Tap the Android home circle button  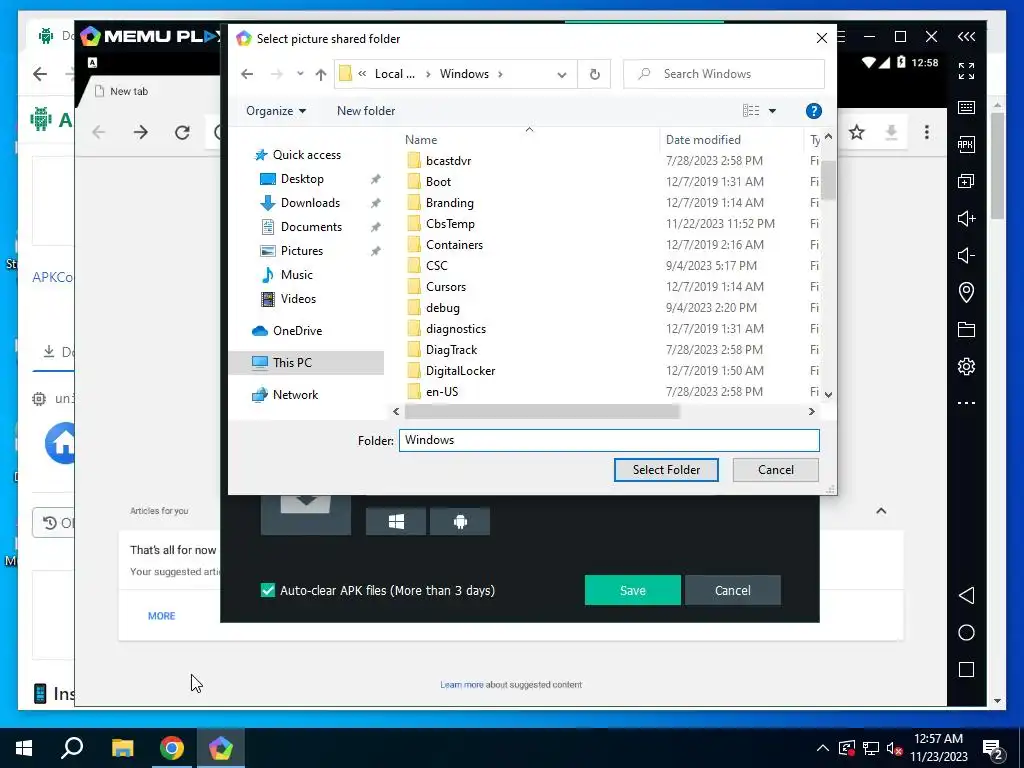tap(966, 632)
